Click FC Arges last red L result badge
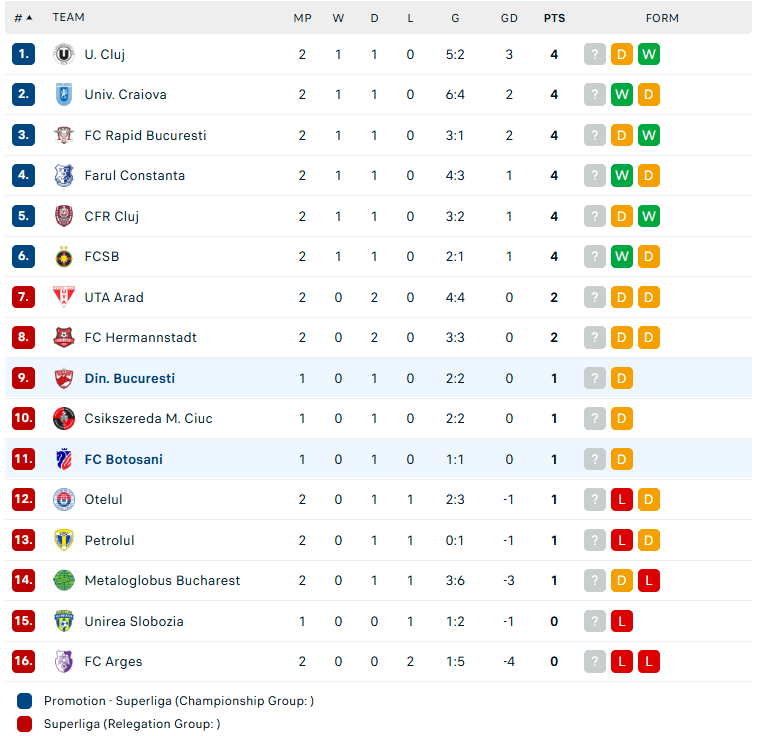Viewport: 757px width, 736px height. tap(648, 661)
